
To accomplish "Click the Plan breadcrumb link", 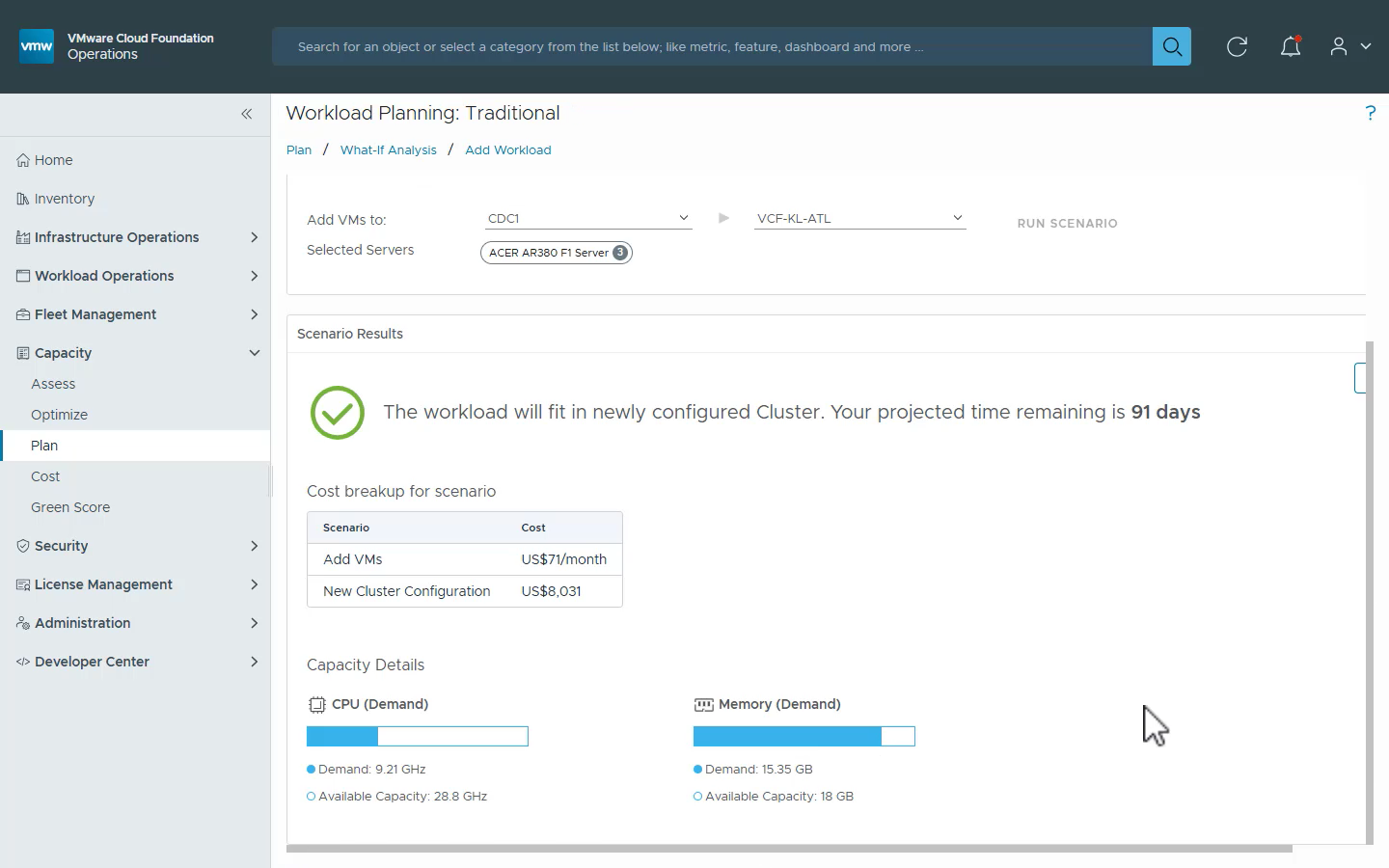I will [299, 150].
